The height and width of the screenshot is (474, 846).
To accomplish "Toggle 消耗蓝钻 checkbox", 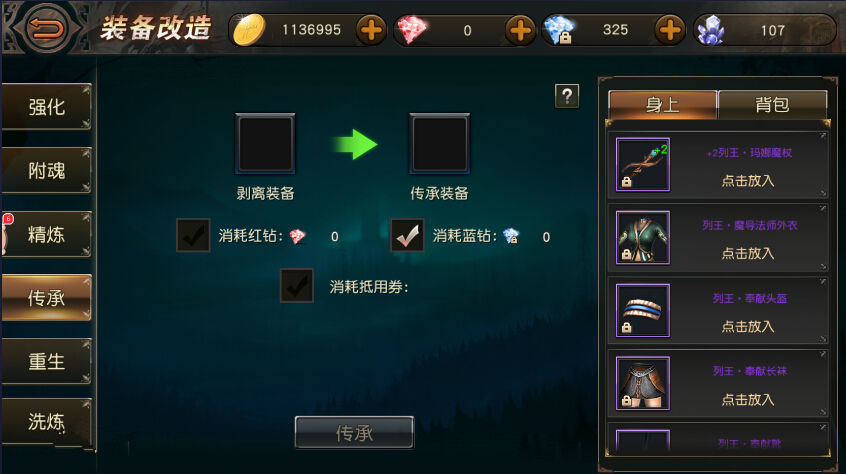I will pyautogui.click(x=407, y=235).
